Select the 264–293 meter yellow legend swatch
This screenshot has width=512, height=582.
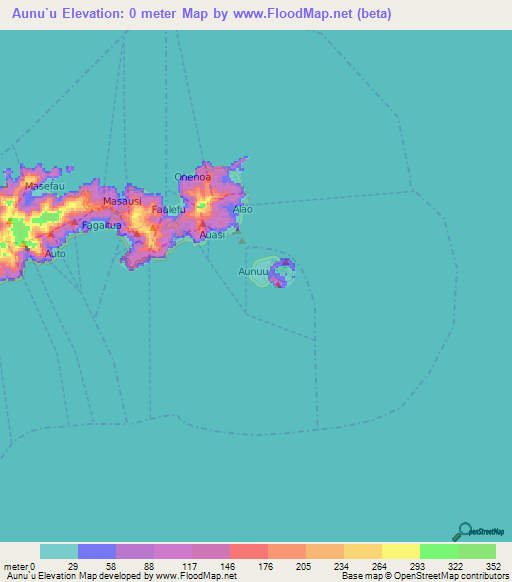(x=401, y=552)
